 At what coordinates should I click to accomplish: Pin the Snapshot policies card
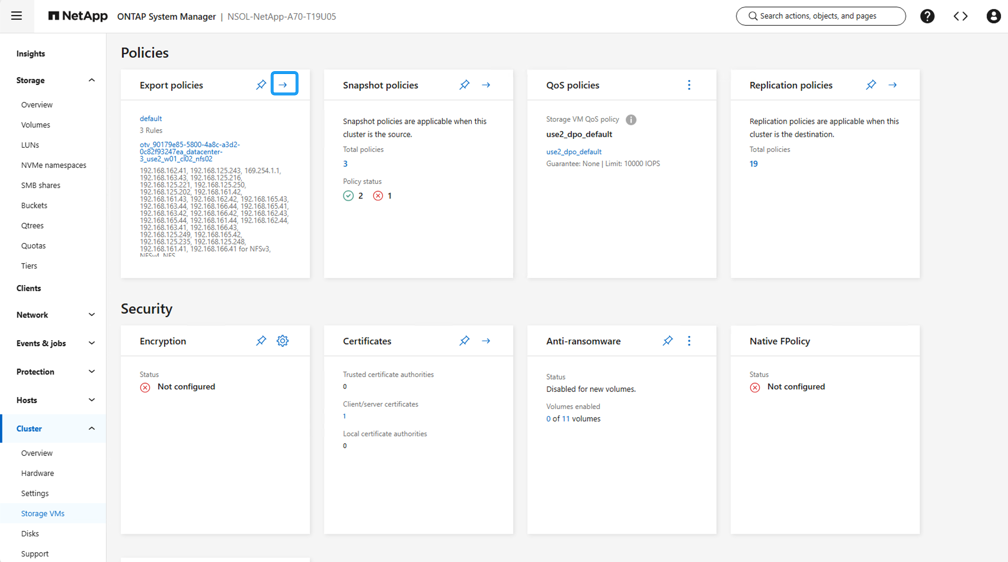[x=464, y=85]
